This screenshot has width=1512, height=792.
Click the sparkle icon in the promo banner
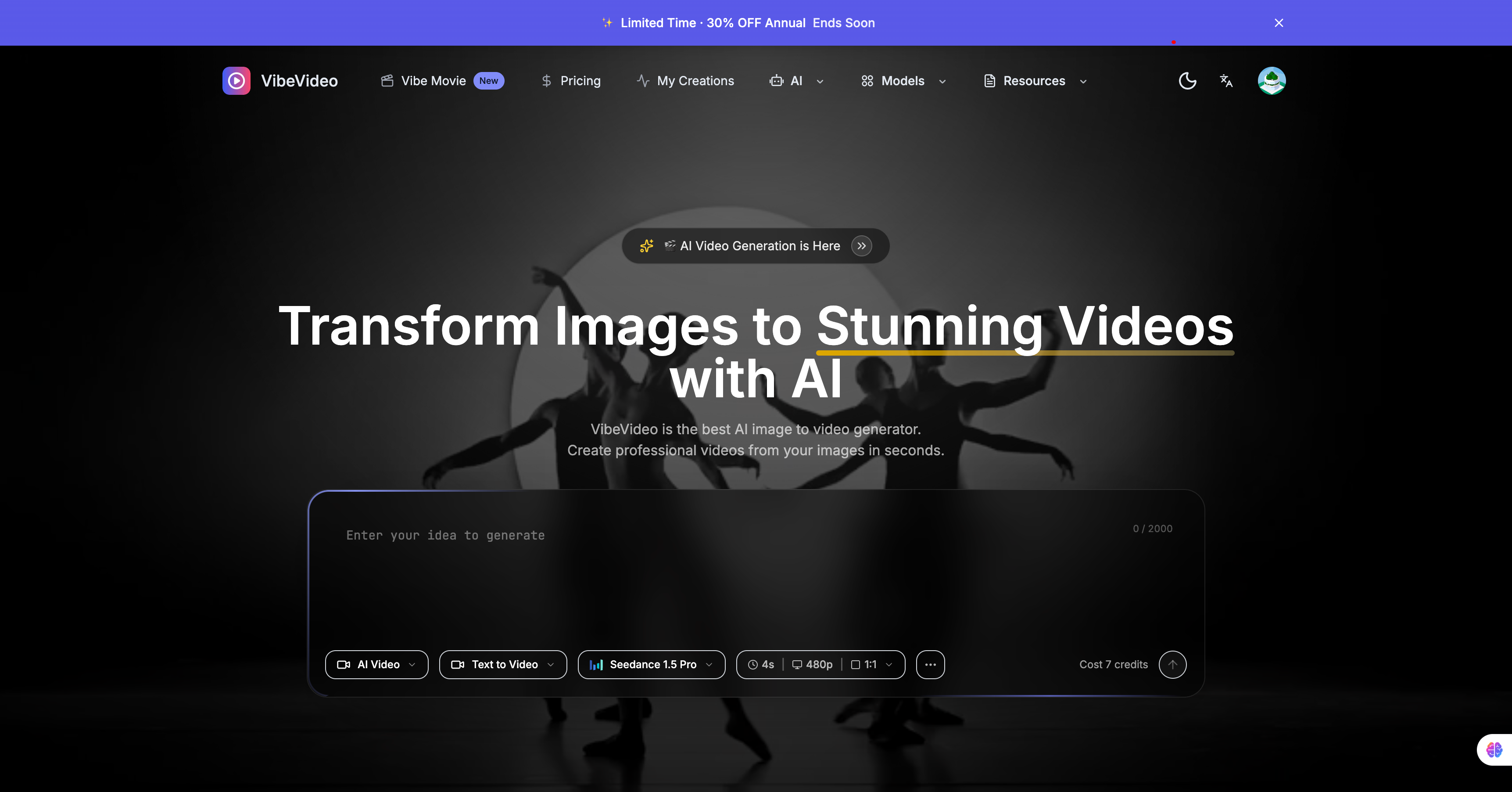tap(608, 23)
